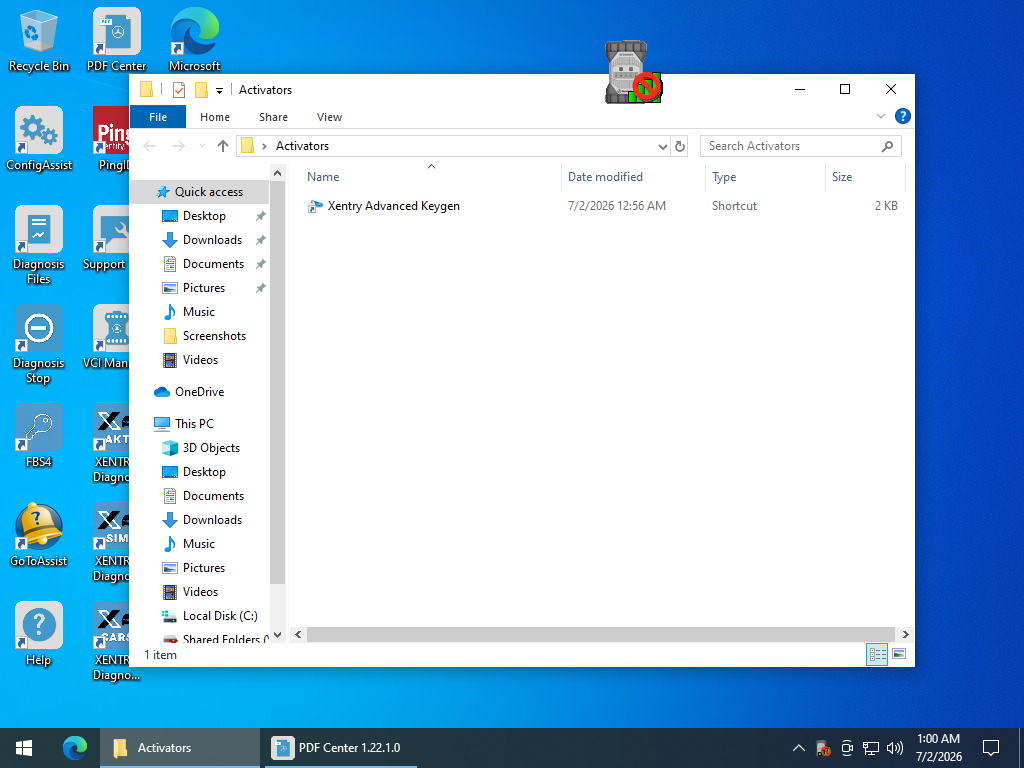Open the Share ribbon tab
The height and width of the screenshot is (768, 1024).
[x=273, y=117]
